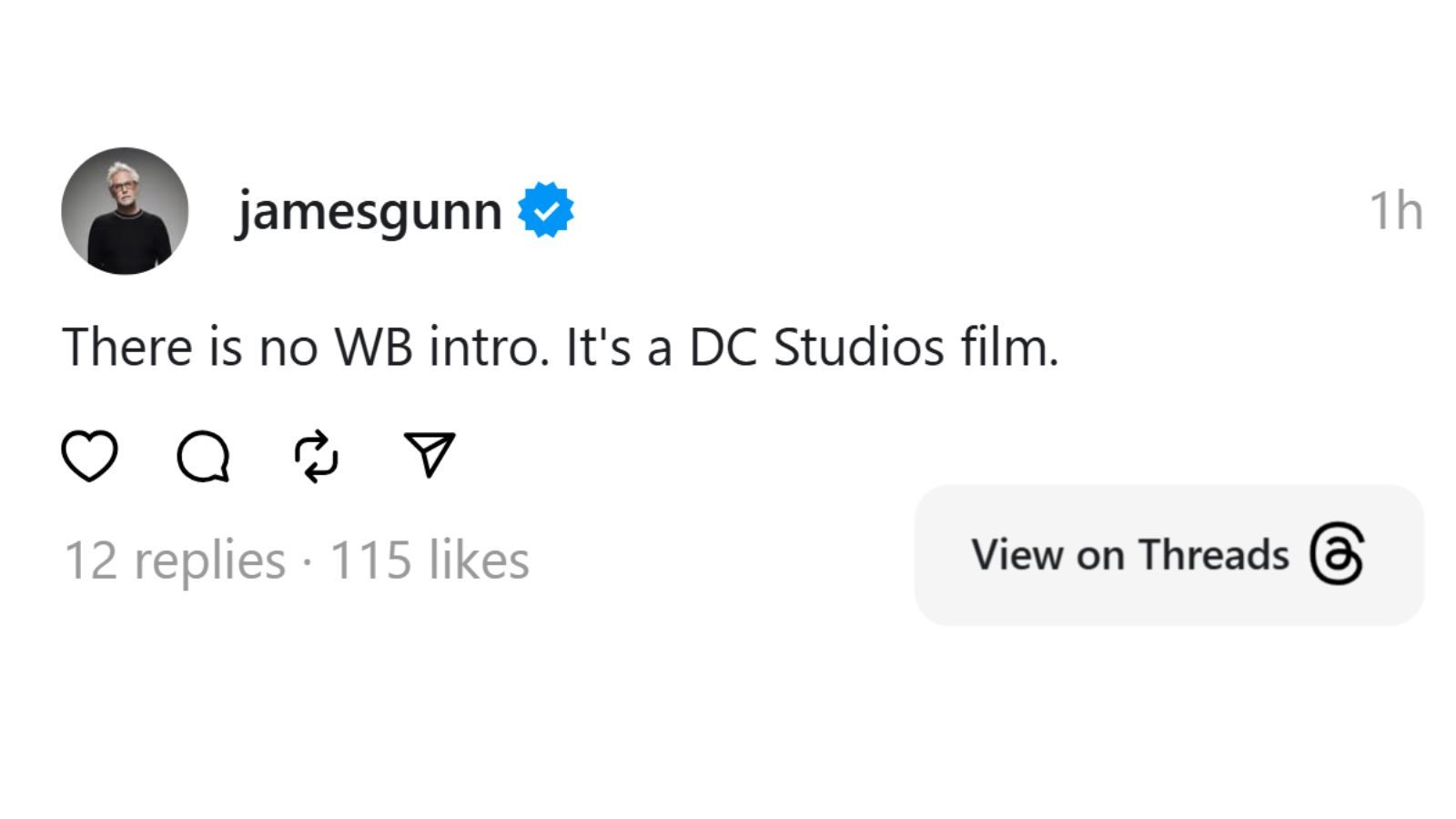This screenshot has height=819, width=1456.
Task: Click the word "There" starting the post
Action: [127, 348]
